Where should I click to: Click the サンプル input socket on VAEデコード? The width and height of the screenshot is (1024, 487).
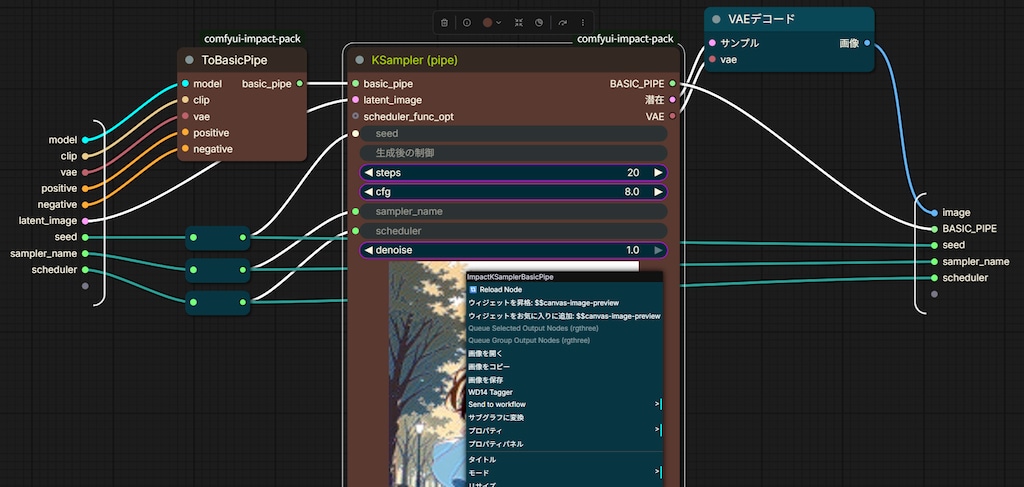coord(712,43)
